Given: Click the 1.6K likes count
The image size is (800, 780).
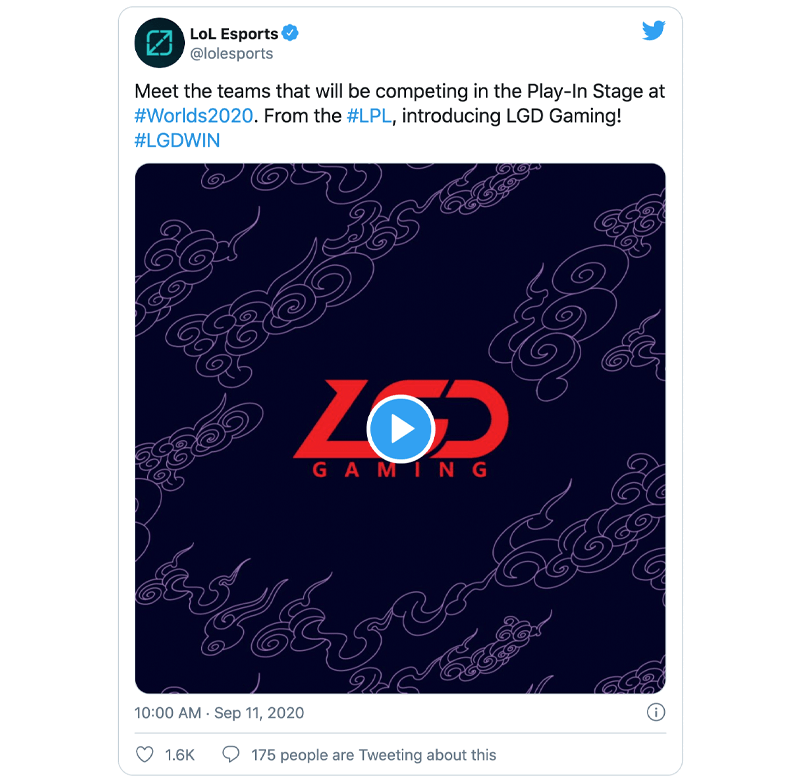Looking at the screenshot, I should tap(180, 754).
